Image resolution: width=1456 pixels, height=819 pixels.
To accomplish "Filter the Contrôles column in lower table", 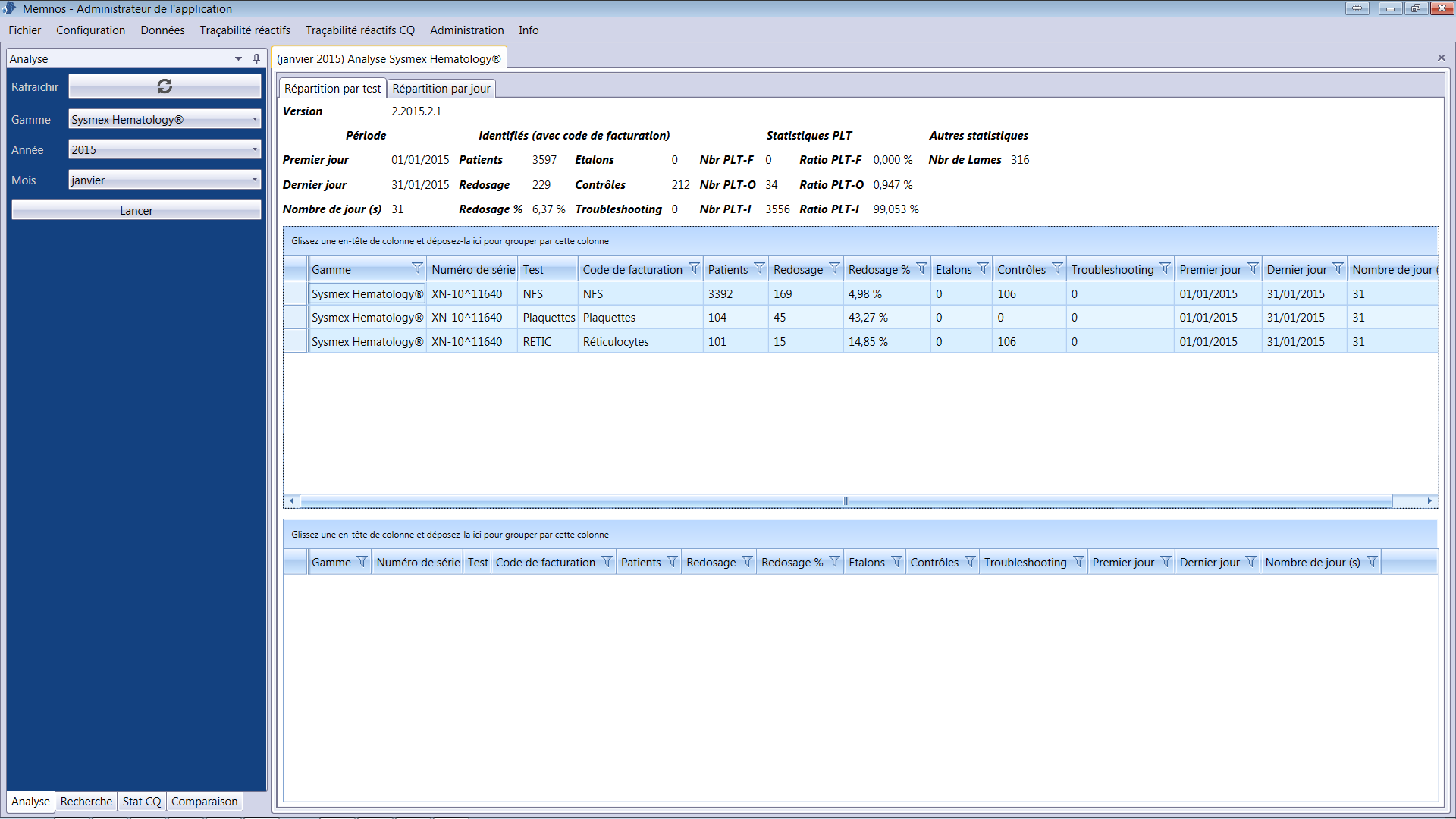I will pos(970,562).
